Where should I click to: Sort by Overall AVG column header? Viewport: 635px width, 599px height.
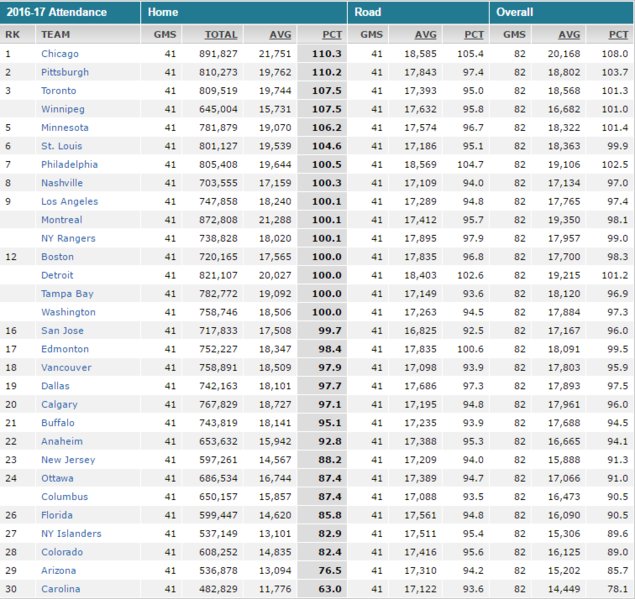click(569, 35)
